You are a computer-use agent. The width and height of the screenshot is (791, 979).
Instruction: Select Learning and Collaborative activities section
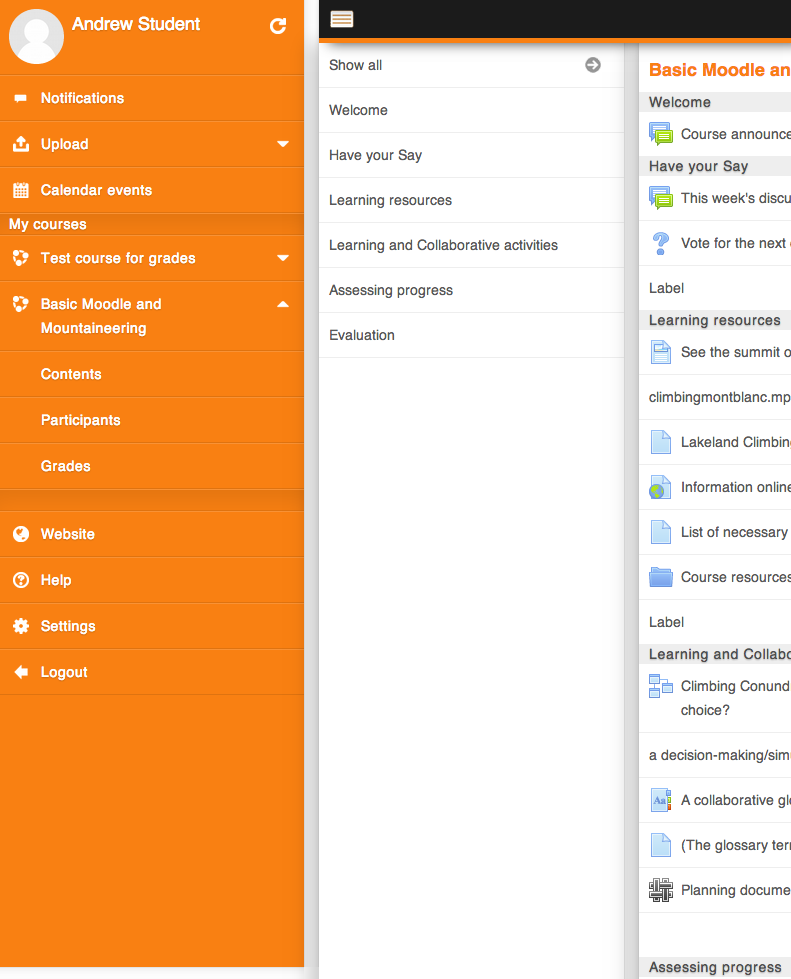pos(471,245)
